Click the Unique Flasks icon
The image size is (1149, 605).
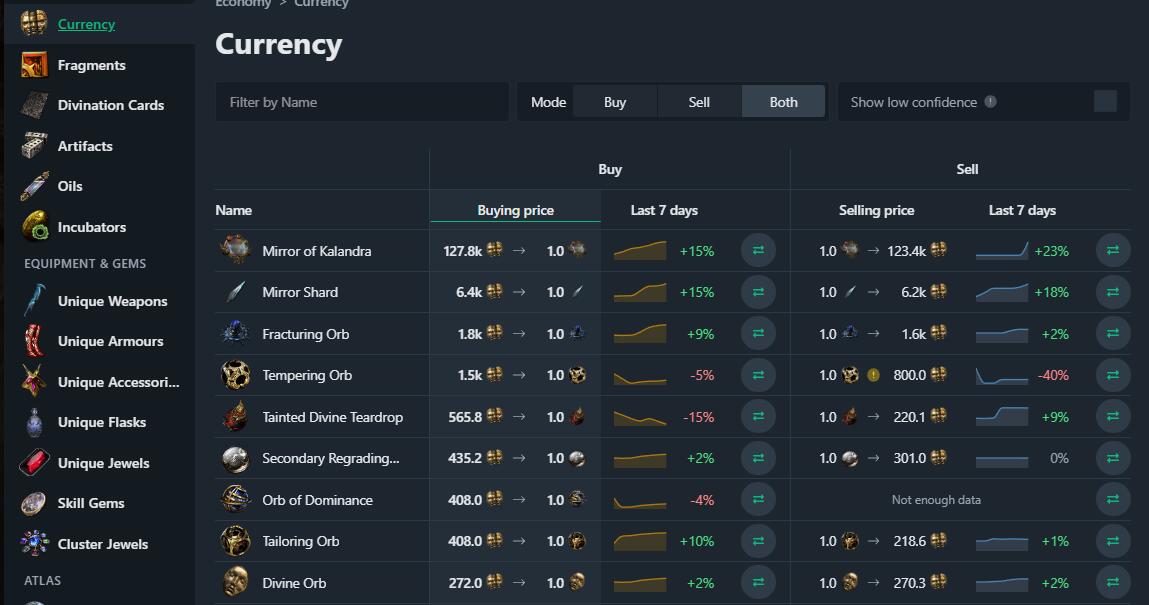point(34,422)
